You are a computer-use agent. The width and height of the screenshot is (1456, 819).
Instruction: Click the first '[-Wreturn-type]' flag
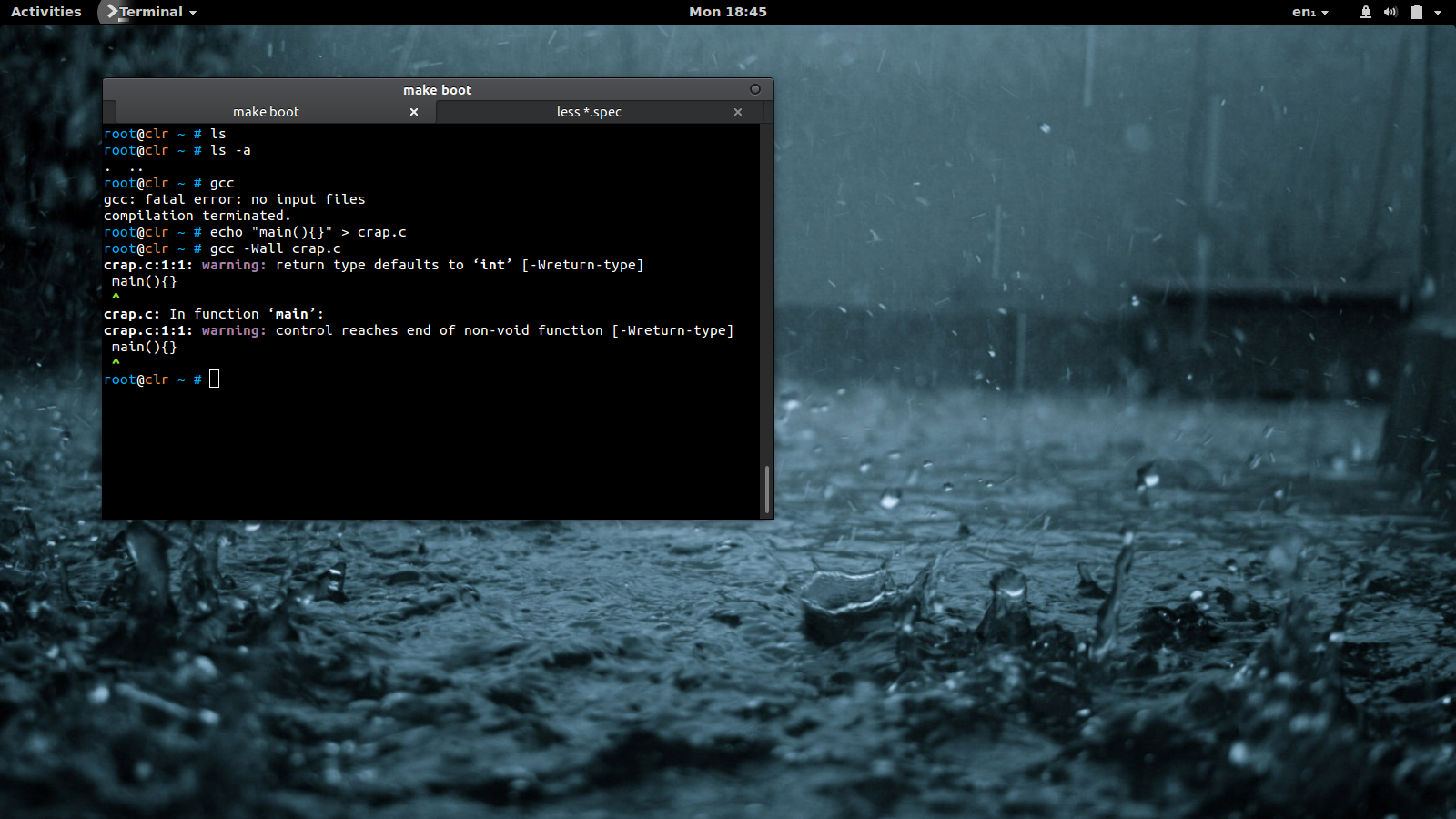(x=582, y=265)
